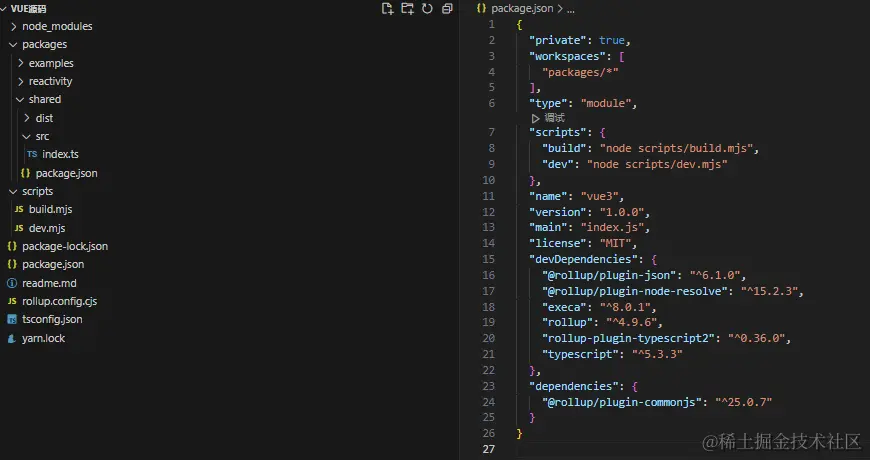Click the "MIT" license value
This screenshot has width=870, height=460.
(x=615, y=243)
